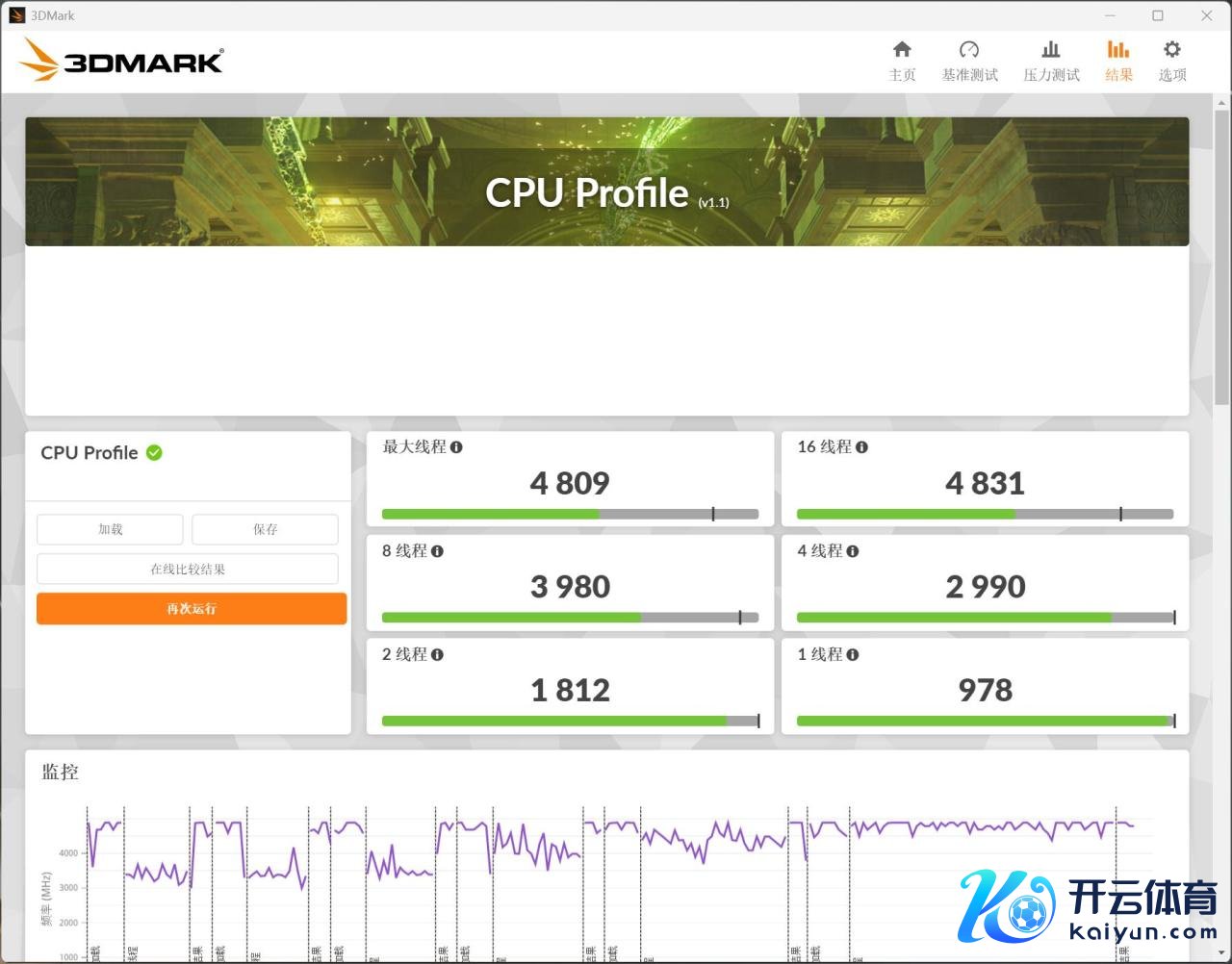The height and width of the screenshot is (964, 1232).
Task: Open the Stress Test (压力测试) icon
Action: (x=1051, y=50)
